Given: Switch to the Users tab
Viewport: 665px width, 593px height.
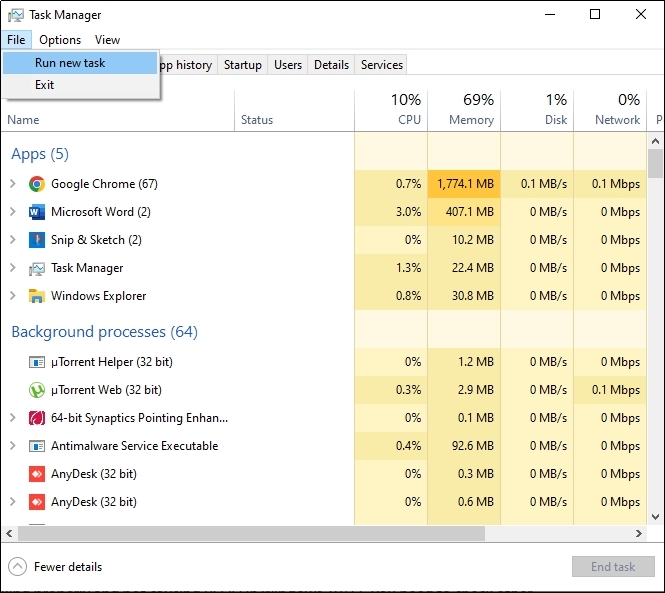Looking at the screenshot, I should [288, 65].
